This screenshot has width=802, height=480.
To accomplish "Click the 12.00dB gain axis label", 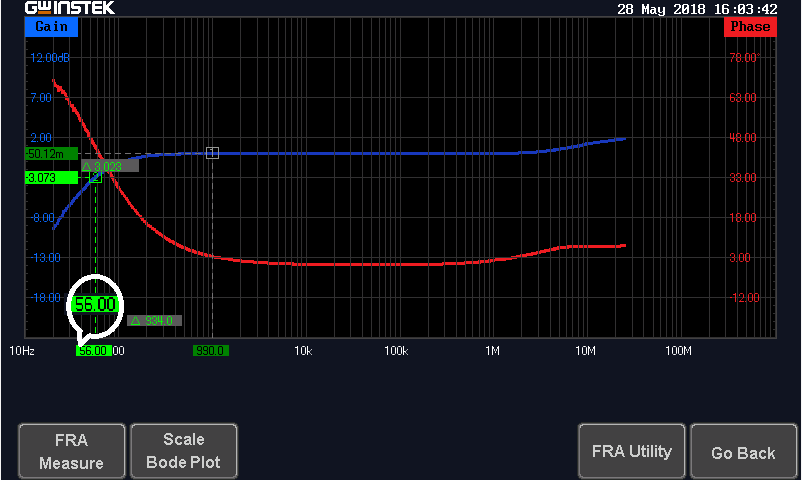I will click(x=47, y=58).
